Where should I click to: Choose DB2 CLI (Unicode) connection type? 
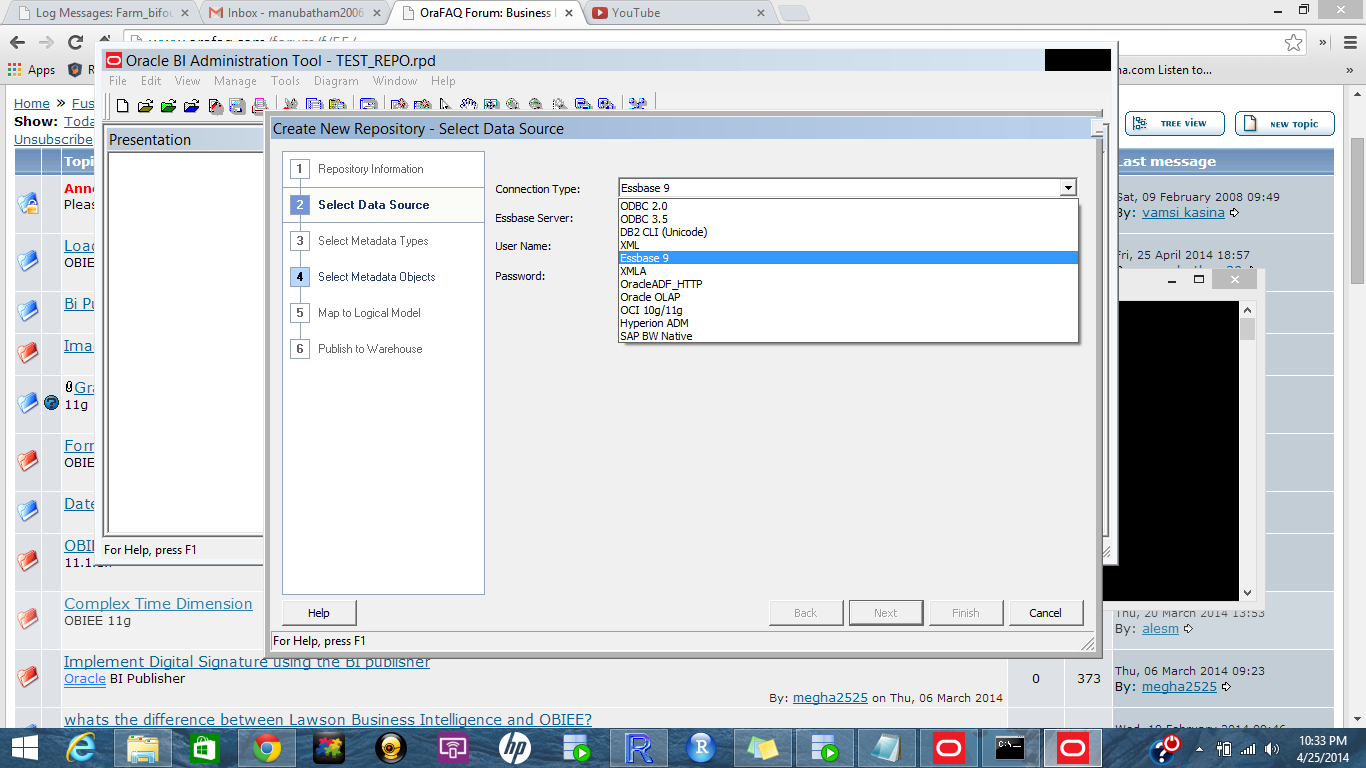(x=848, y=232)
